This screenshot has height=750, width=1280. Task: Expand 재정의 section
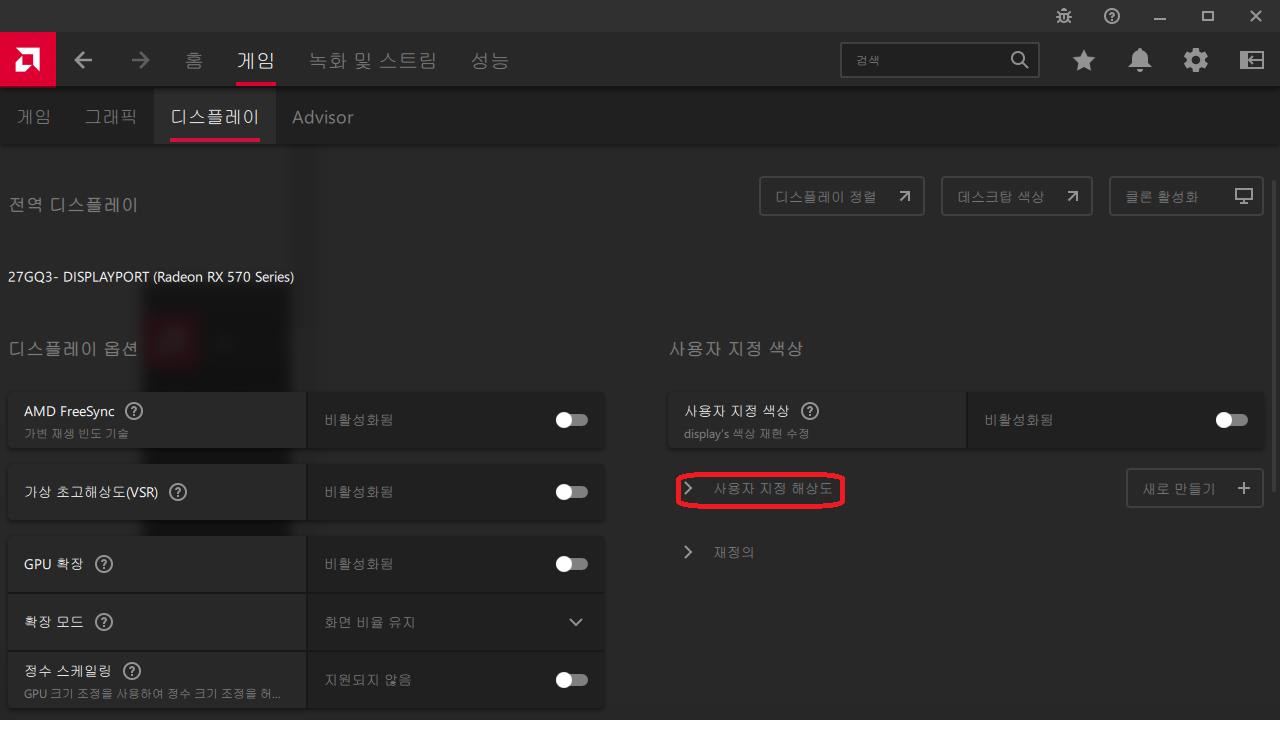[x=720, y=552]
